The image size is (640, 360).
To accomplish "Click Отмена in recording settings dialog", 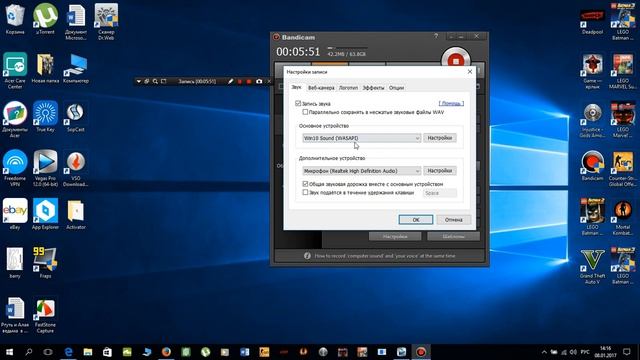I will (x=453, y=220).
